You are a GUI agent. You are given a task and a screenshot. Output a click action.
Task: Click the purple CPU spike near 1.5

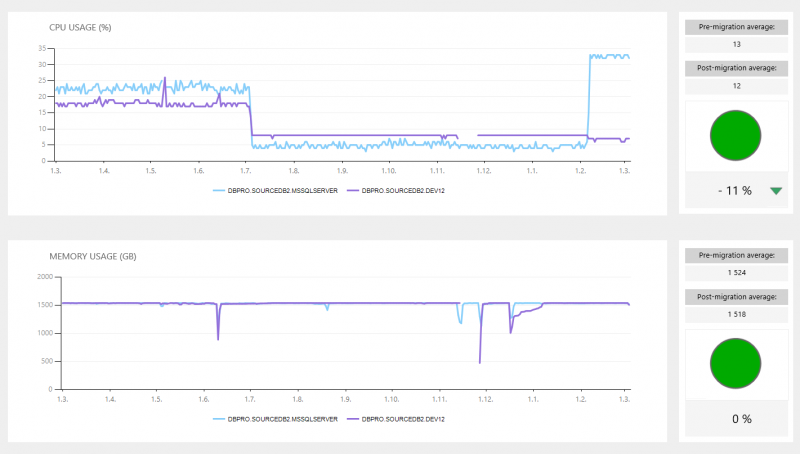pyautogui.click(x=165, y=78)
